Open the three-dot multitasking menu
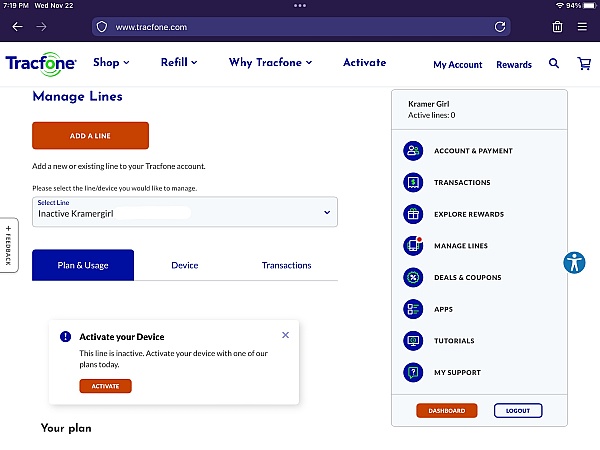600x450 pixels. (x=300, y=5)
